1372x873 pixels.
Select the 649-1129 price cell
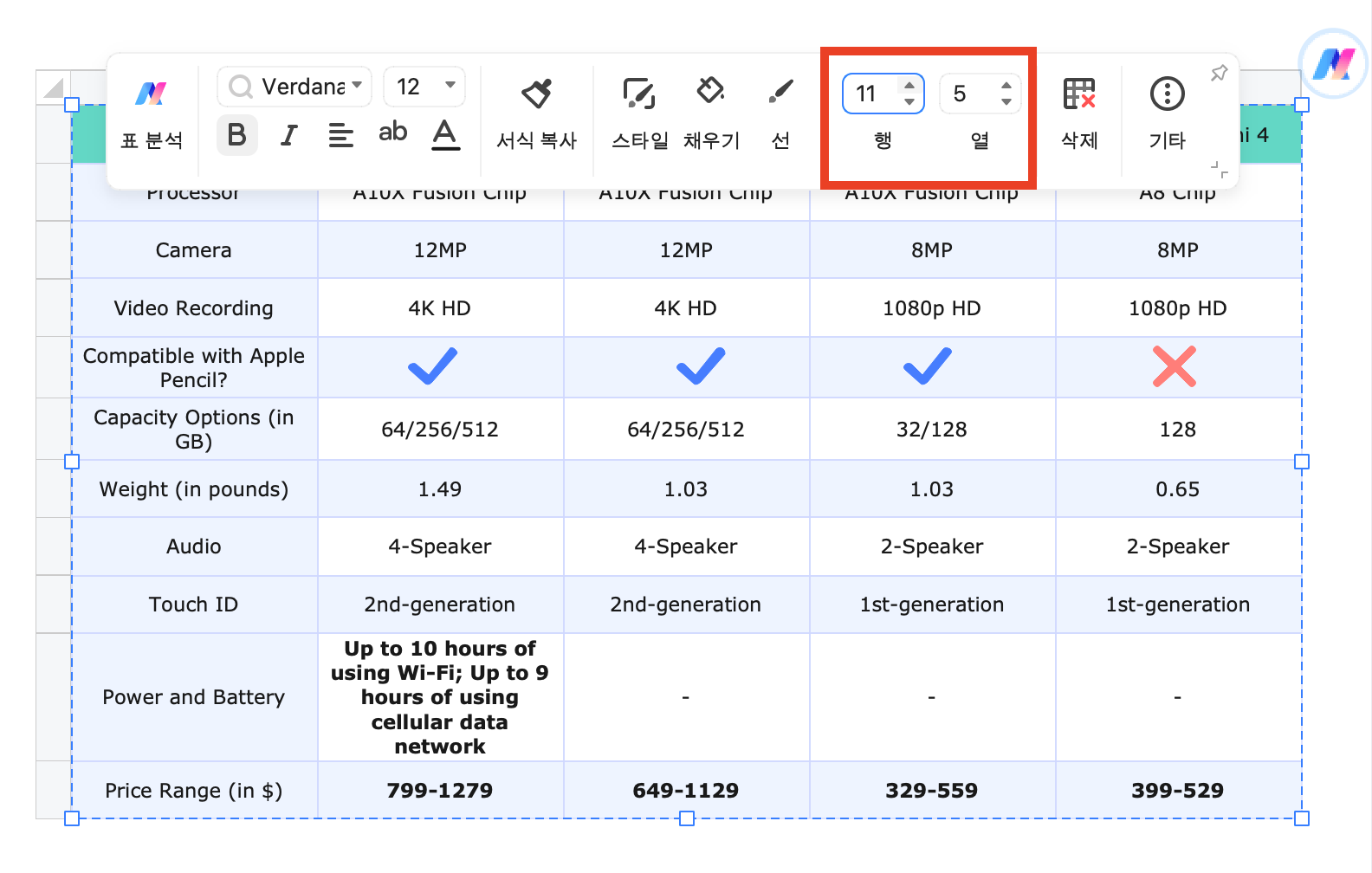[x=686, y=791]
